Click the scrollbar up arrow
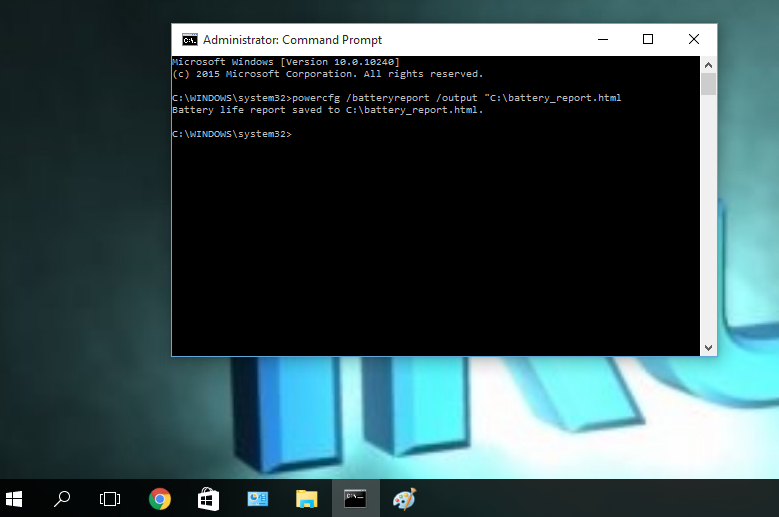This screenshot has height=517, width=779. click(708, 65)
